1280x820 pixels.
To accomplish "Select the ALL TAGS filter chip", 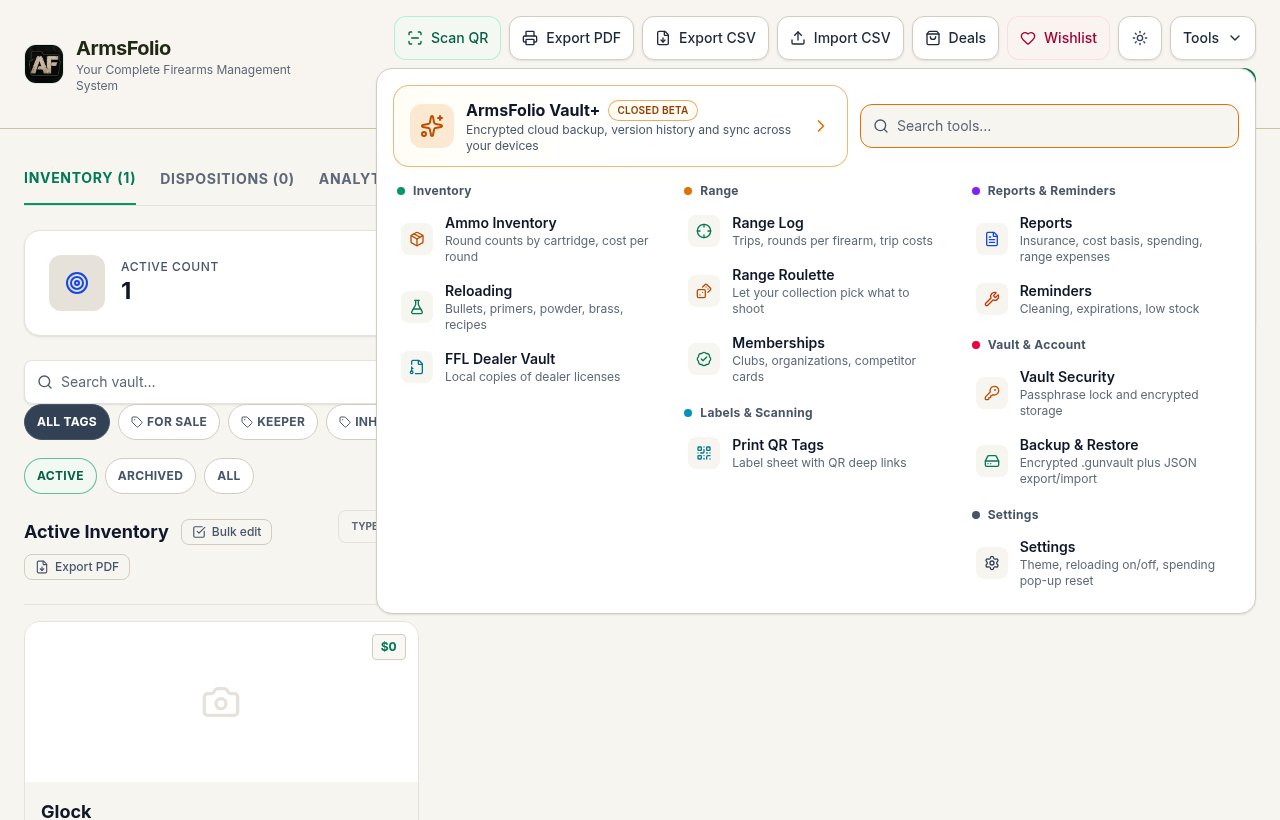I will click(x=67, y=422).
